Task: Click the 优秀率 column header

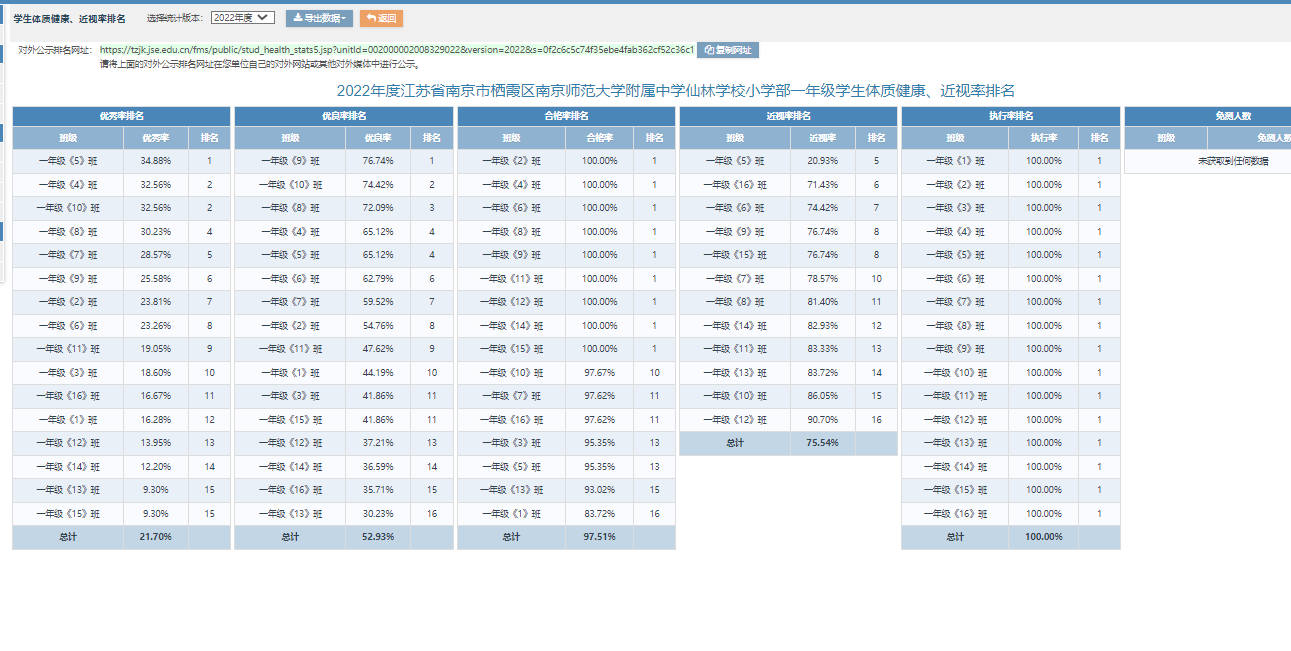Action: (156, 138)
